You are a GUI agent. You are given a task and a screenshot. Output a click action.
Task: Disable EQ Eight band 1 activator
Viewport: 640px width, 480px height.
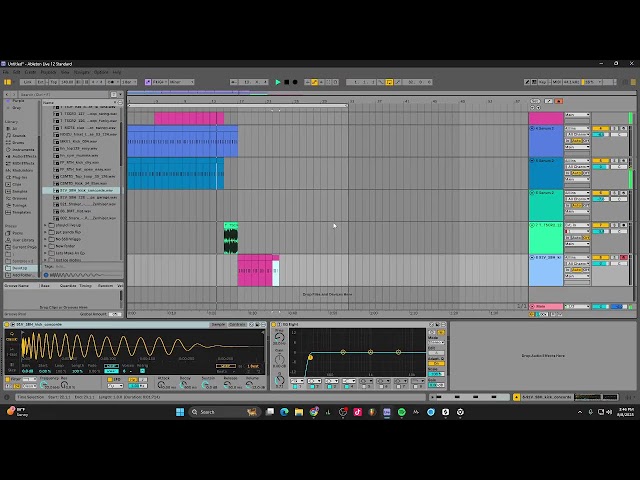[295, 387]
